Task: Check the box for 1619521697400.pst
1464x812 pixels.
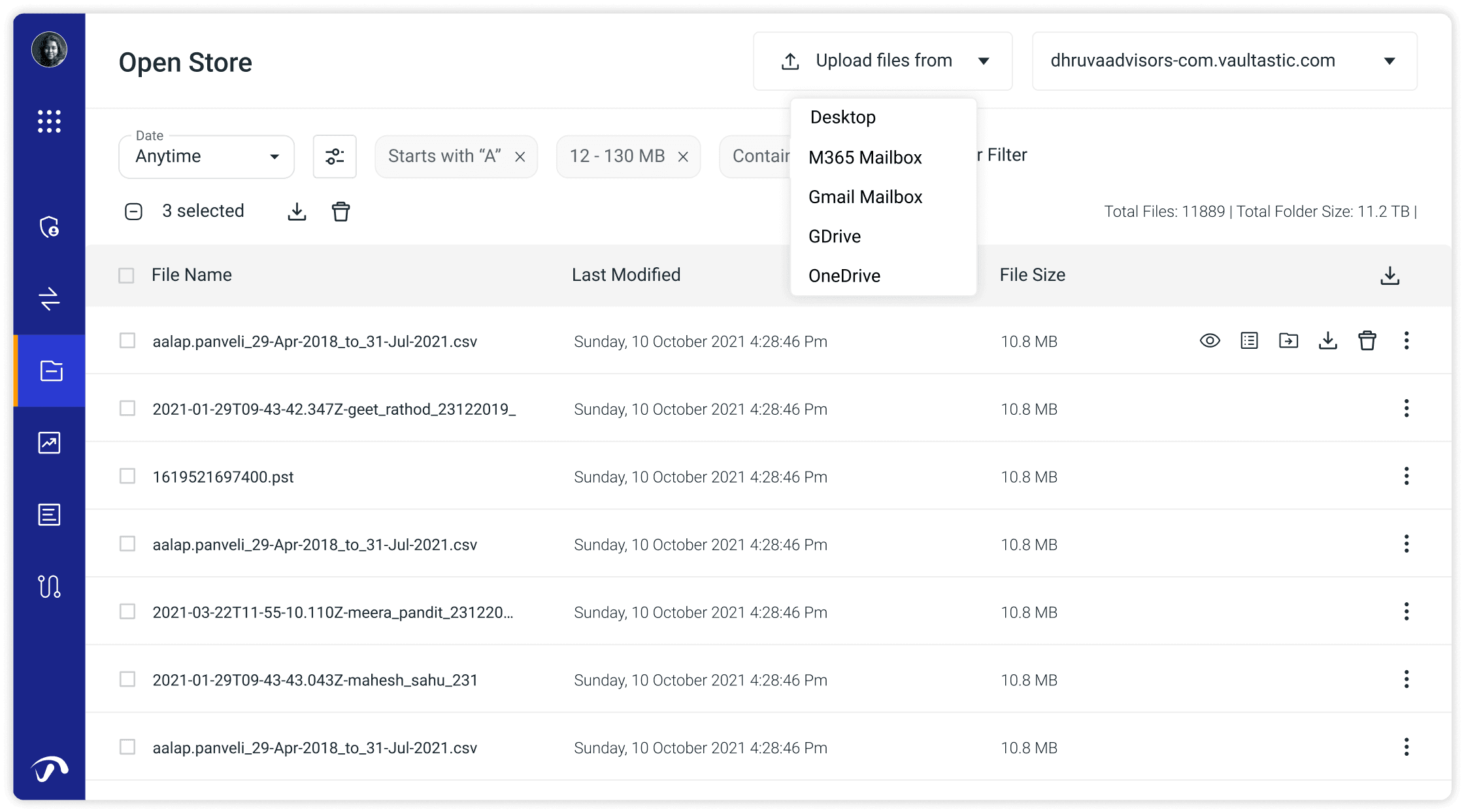Action: 127,476
